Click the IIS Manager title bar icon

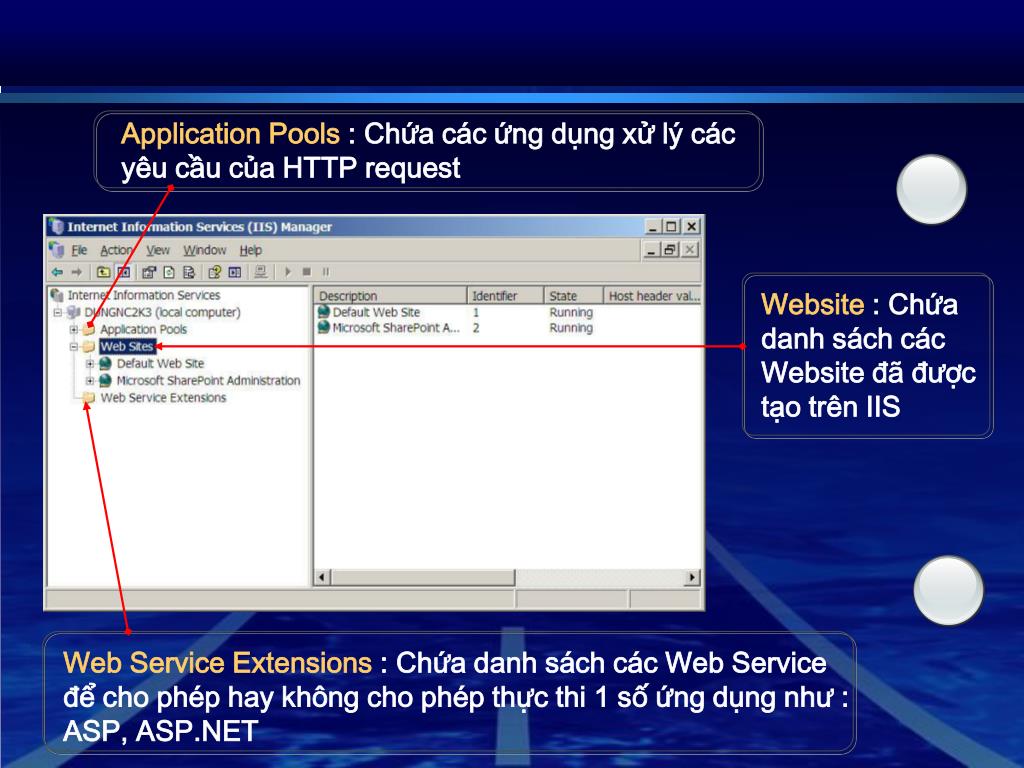click(x=57, y=226)
